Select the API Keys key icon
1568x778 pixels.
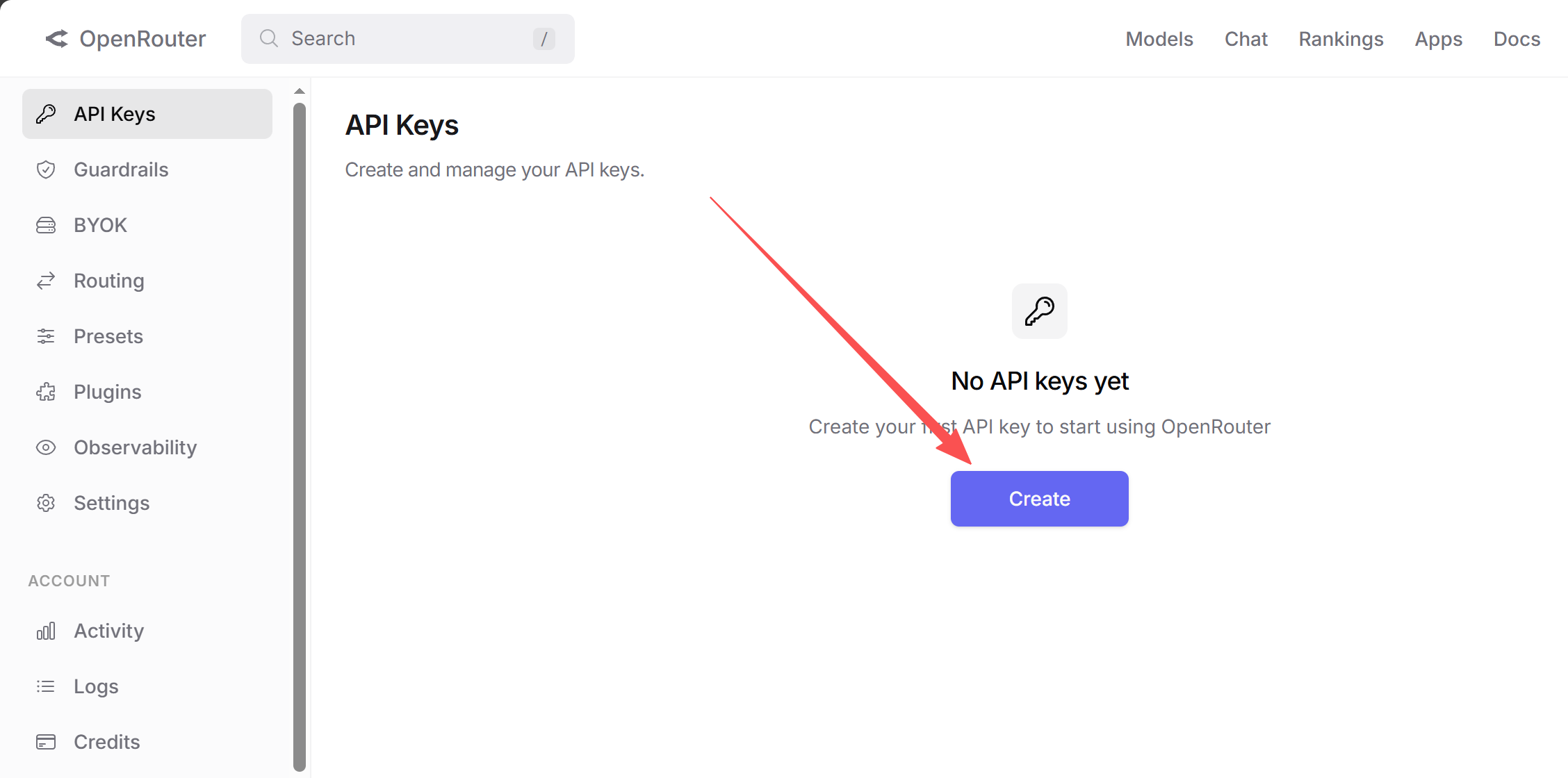[46, 113]
